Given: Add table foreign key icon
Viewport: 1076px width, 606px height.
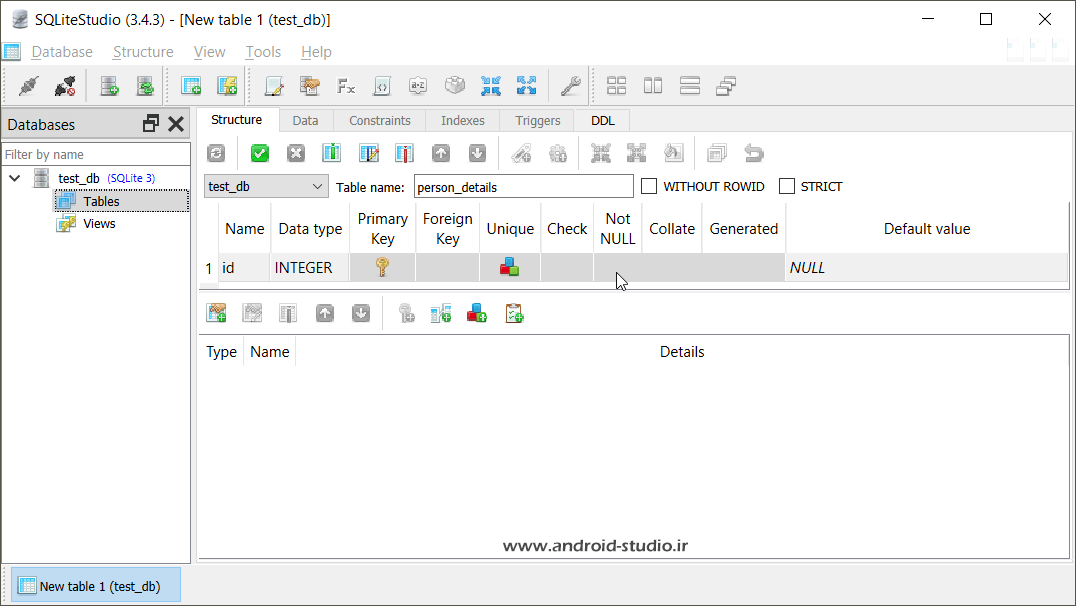Looking at the screenshot, I should tap(441, 314).
